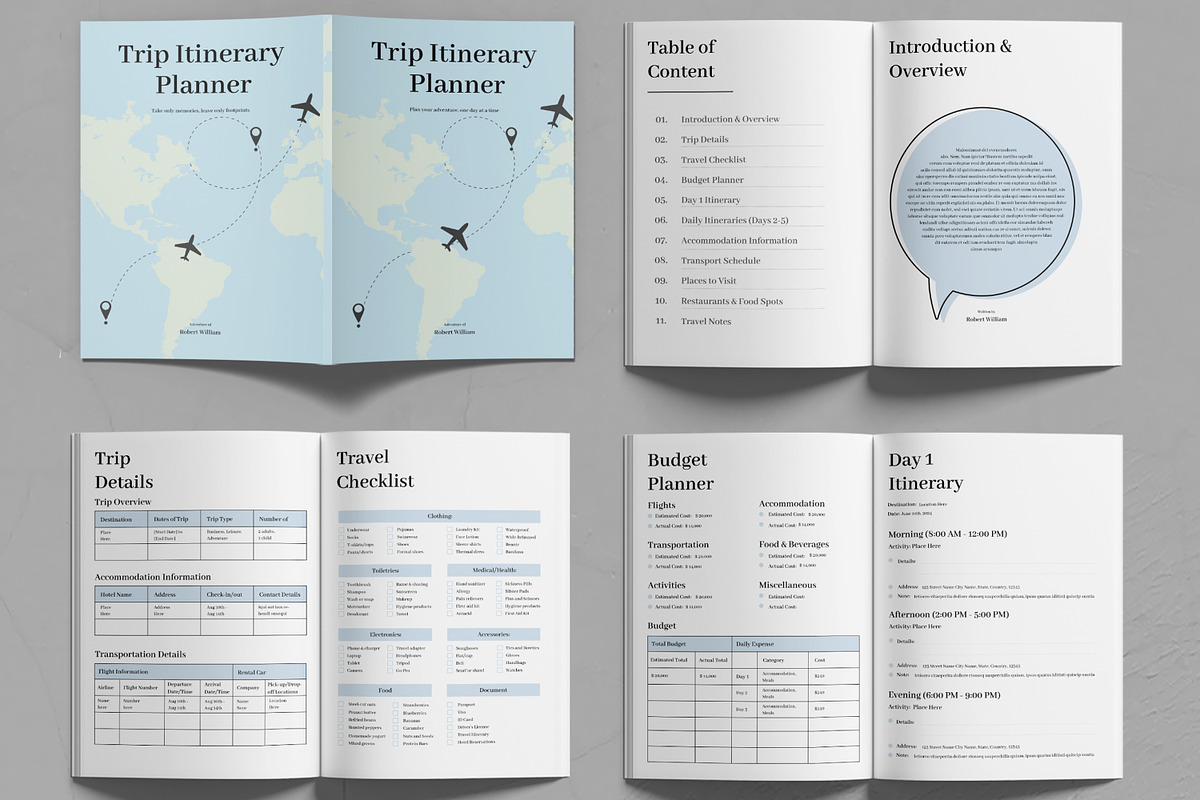This screenshot has width=1200, height=800.
Task: Click the 'Medical/Health' section bar
Action: click(x=493, y=570)
